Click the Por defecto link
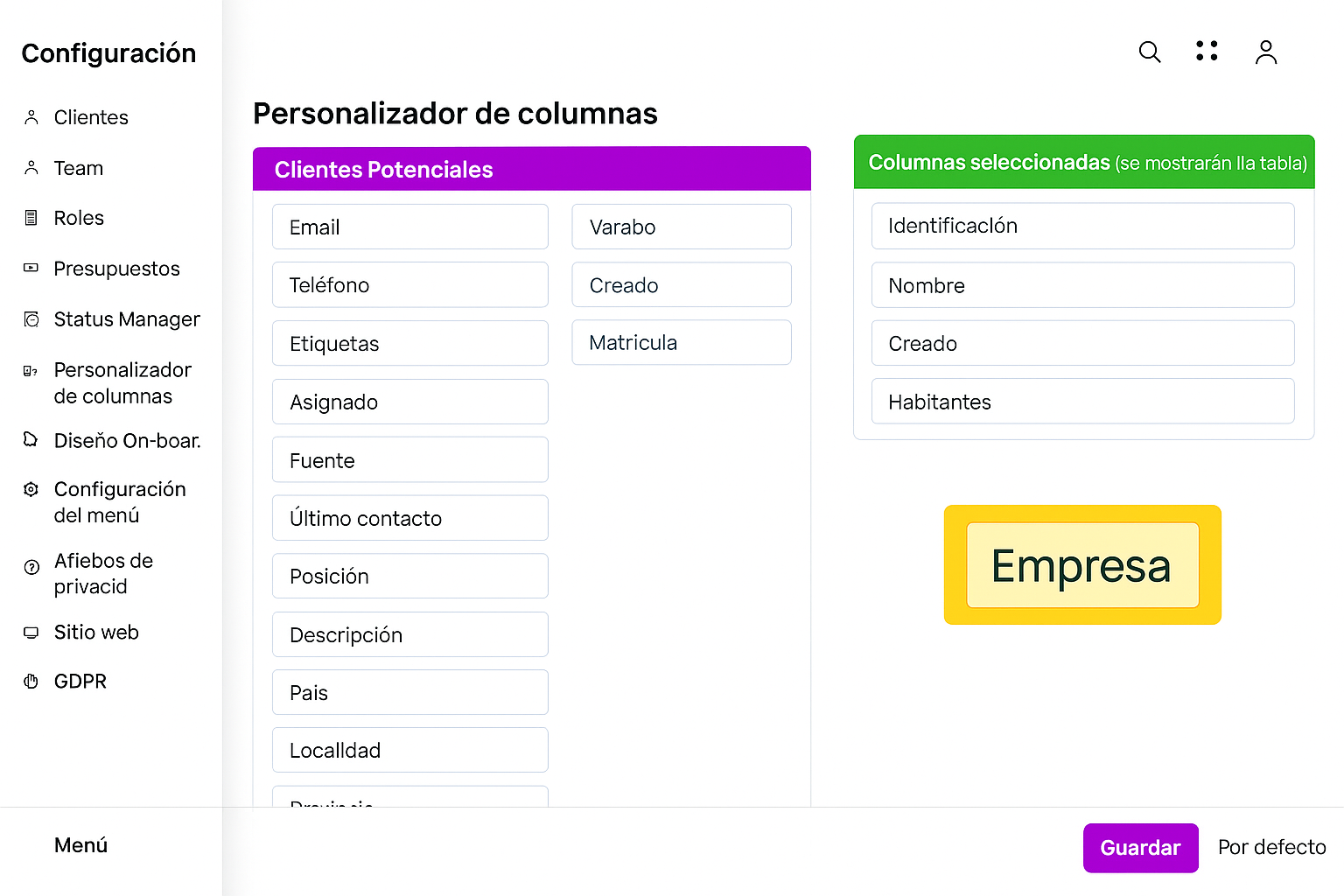 (1271, 847)
